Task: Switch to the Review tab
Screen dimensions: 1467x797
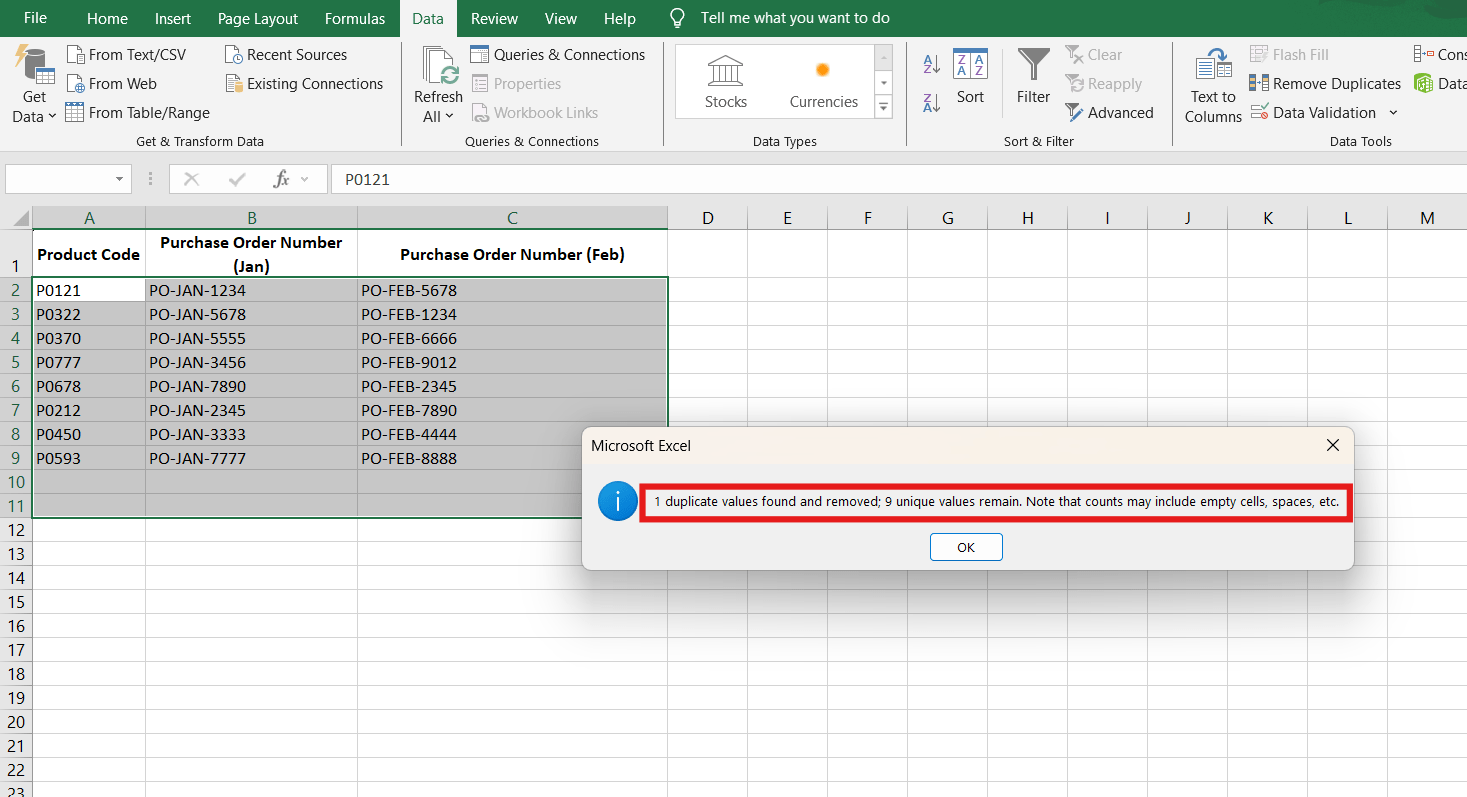Action: click(494, 18)
